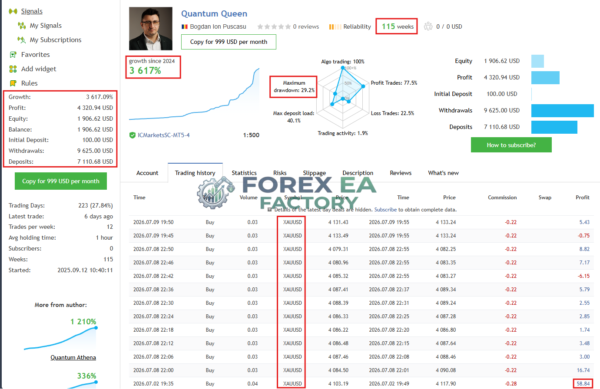The height and width of the screenshot is (389, 600).
Task: Open Favorites in sidebar
Action: [36, 54]
